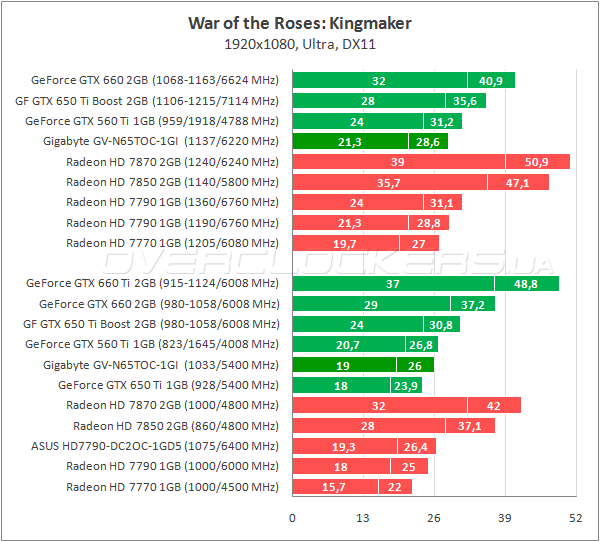Click the 40,9 value on the top green bar
This screenshot has height=542, width=600.
491,80
